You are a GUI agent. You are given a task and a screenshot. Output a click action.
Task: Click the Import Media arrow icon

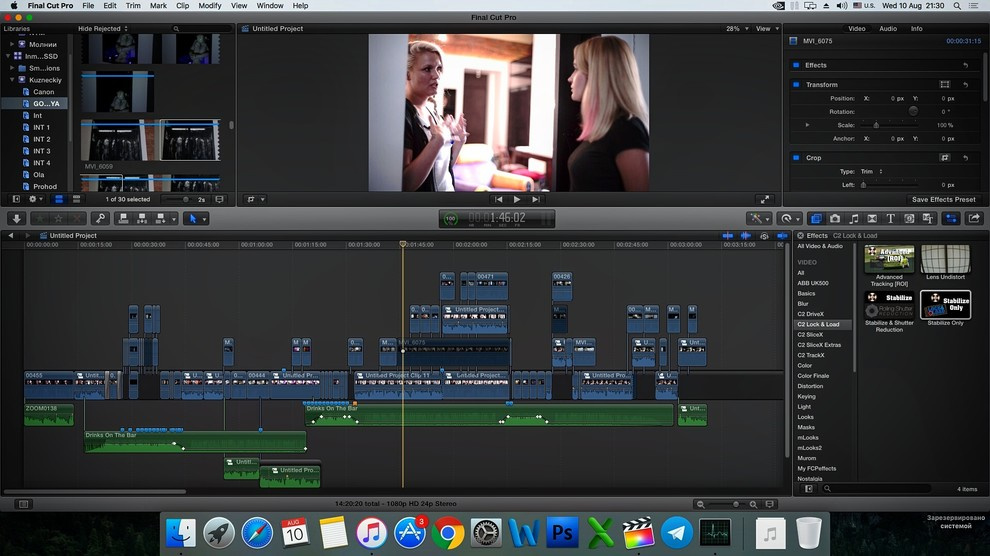(17, 218)
